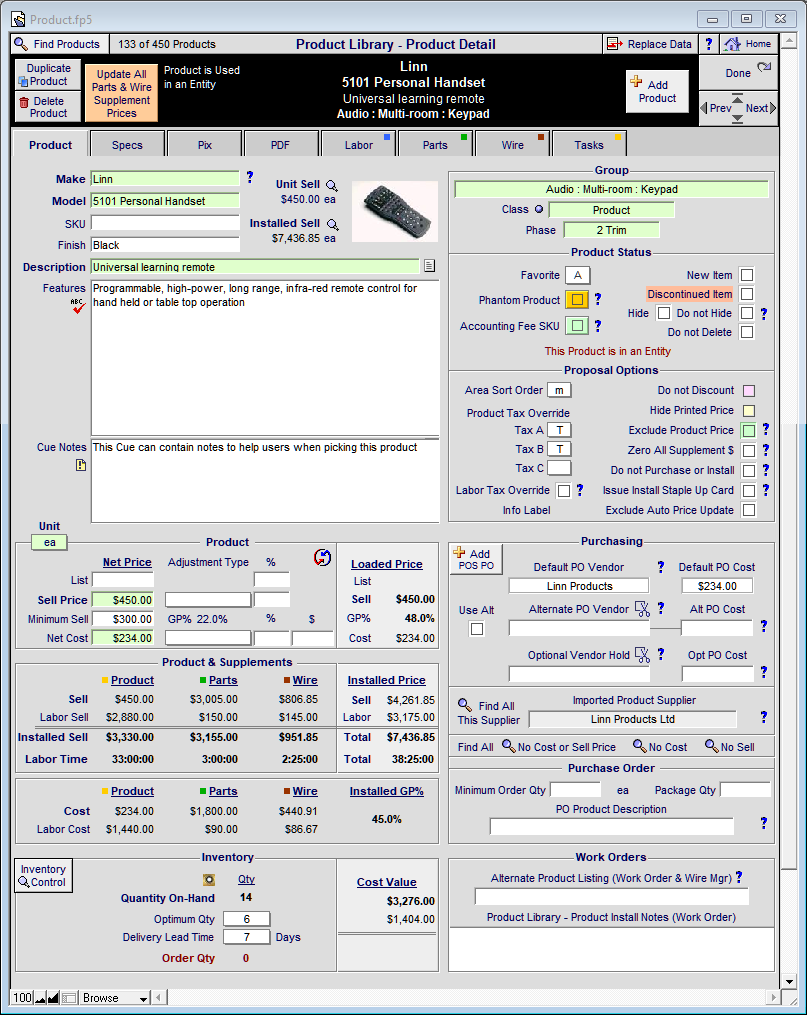Click the question mark beside Make
Viewport: 807px width, 1015px height.
coord(250,177)
